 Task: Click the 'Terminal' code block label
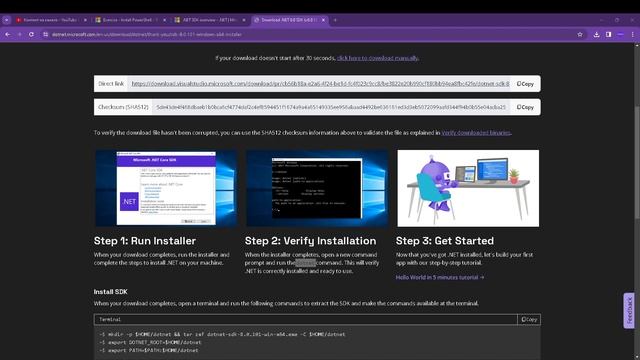110,320
